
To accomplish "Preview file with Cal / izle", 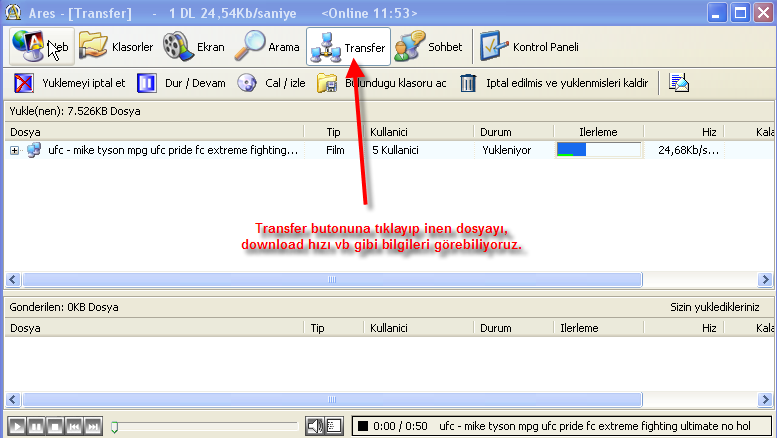I will pyautogui.click(x=272, y=83).
